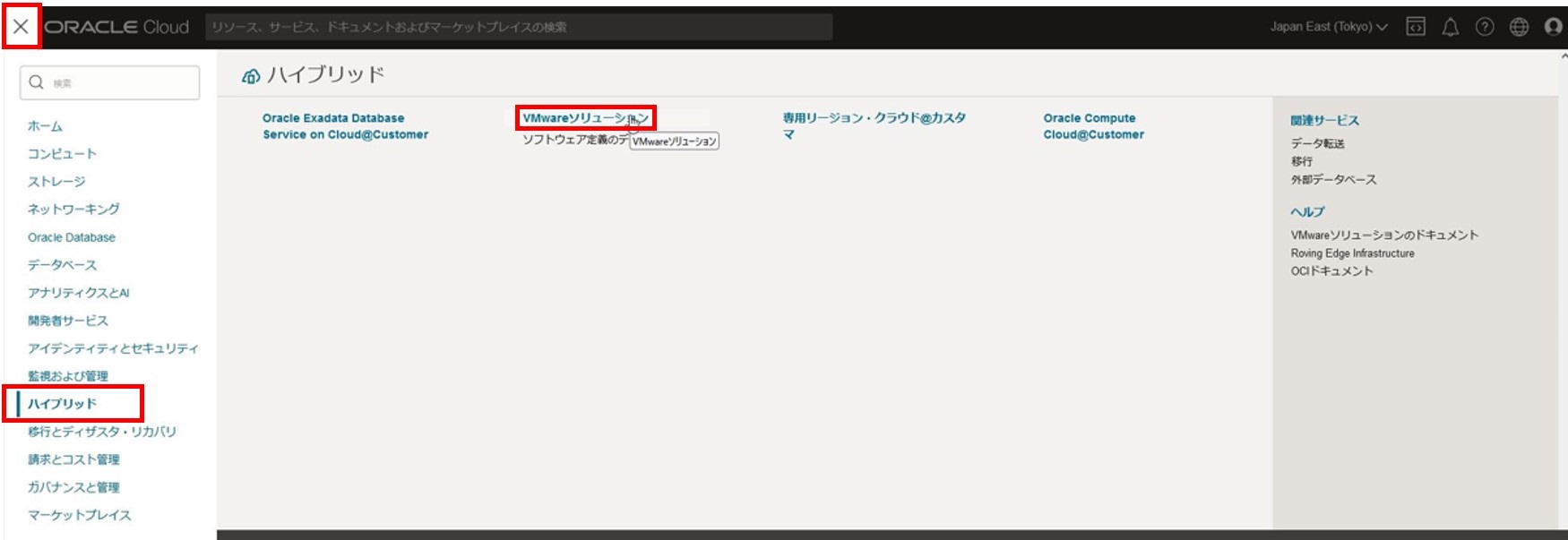Open Oracle Compute Cloud@Customer link
This screenshot has height=540, width=1568.
pos(1093,126)
